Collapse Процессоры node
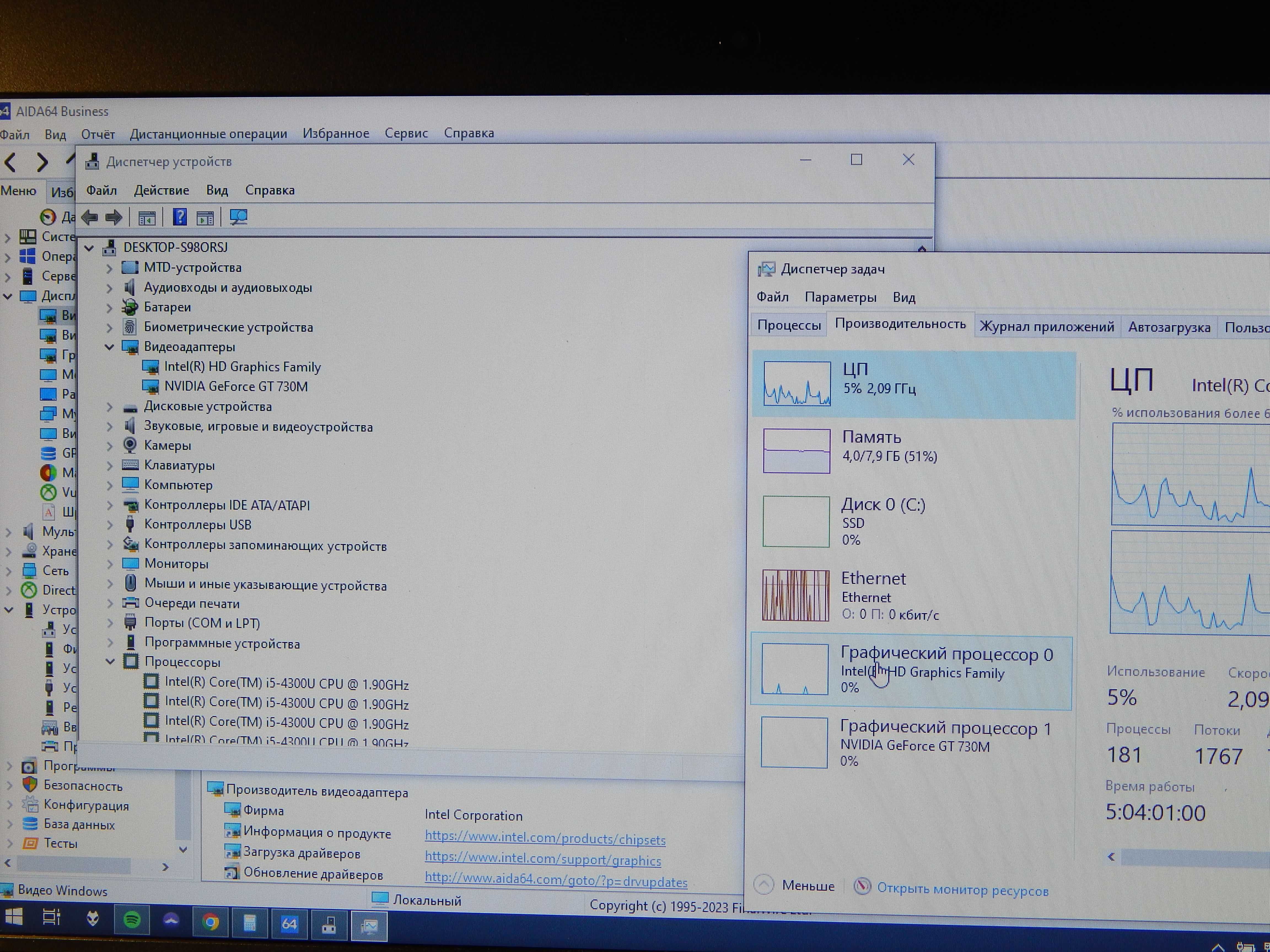 click(110, 662)
